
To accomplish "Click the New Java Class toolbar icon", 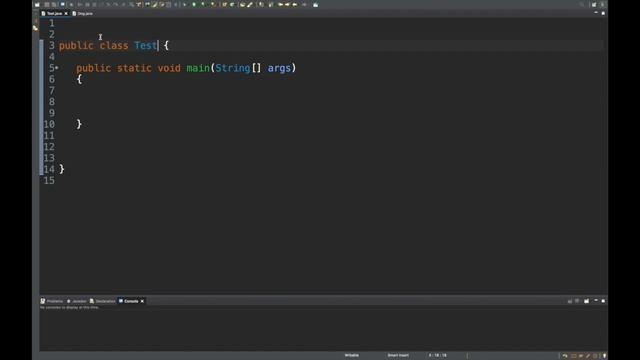I will [x=232, y=4].
